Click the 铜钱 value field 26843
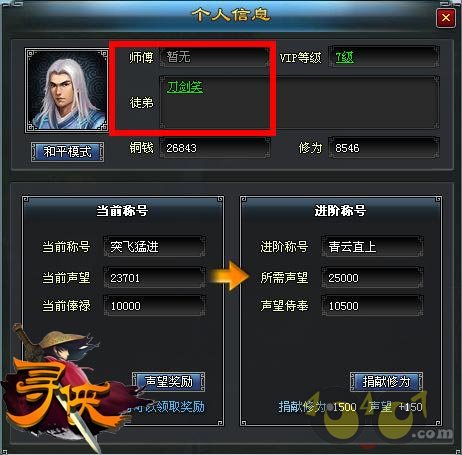Image resolution: width=462 pixels, height=455 pixels. point(215,148)
